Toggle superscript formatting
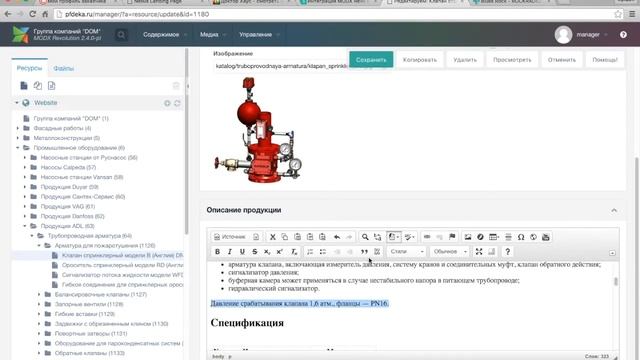 [x=280, y=251]
